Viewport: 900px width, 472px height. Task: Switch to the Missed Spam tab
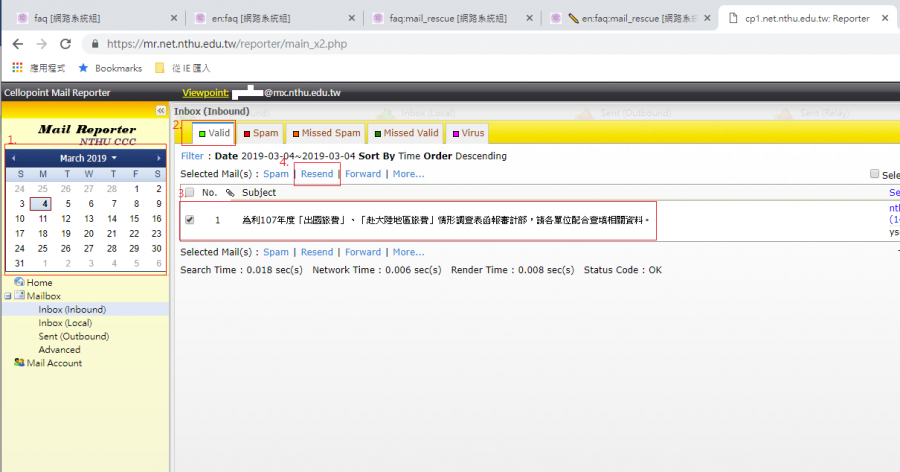[325, 133]
